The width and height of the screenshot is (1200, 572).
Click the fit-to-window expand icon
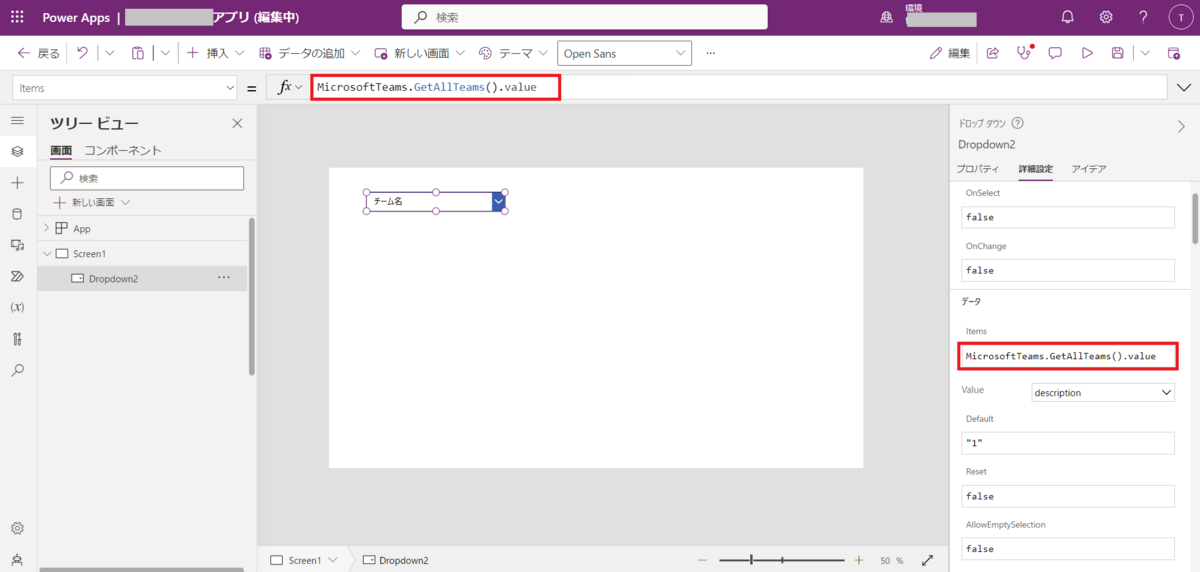927,560
